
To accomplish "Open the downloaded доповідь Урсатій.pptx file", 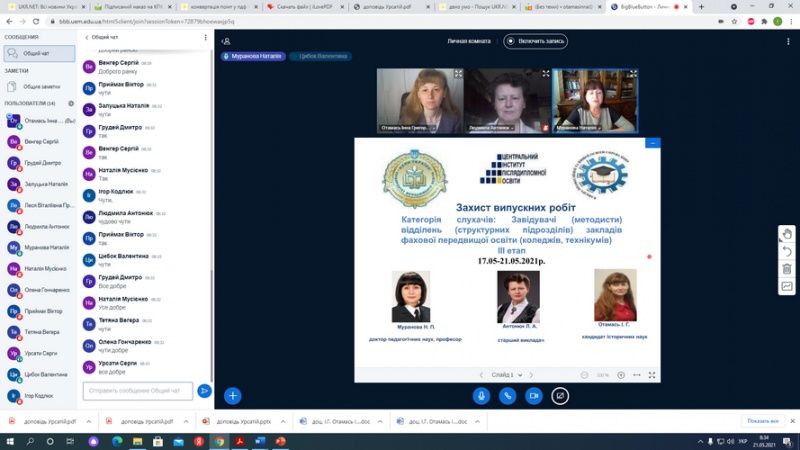I will pos(238,421).
